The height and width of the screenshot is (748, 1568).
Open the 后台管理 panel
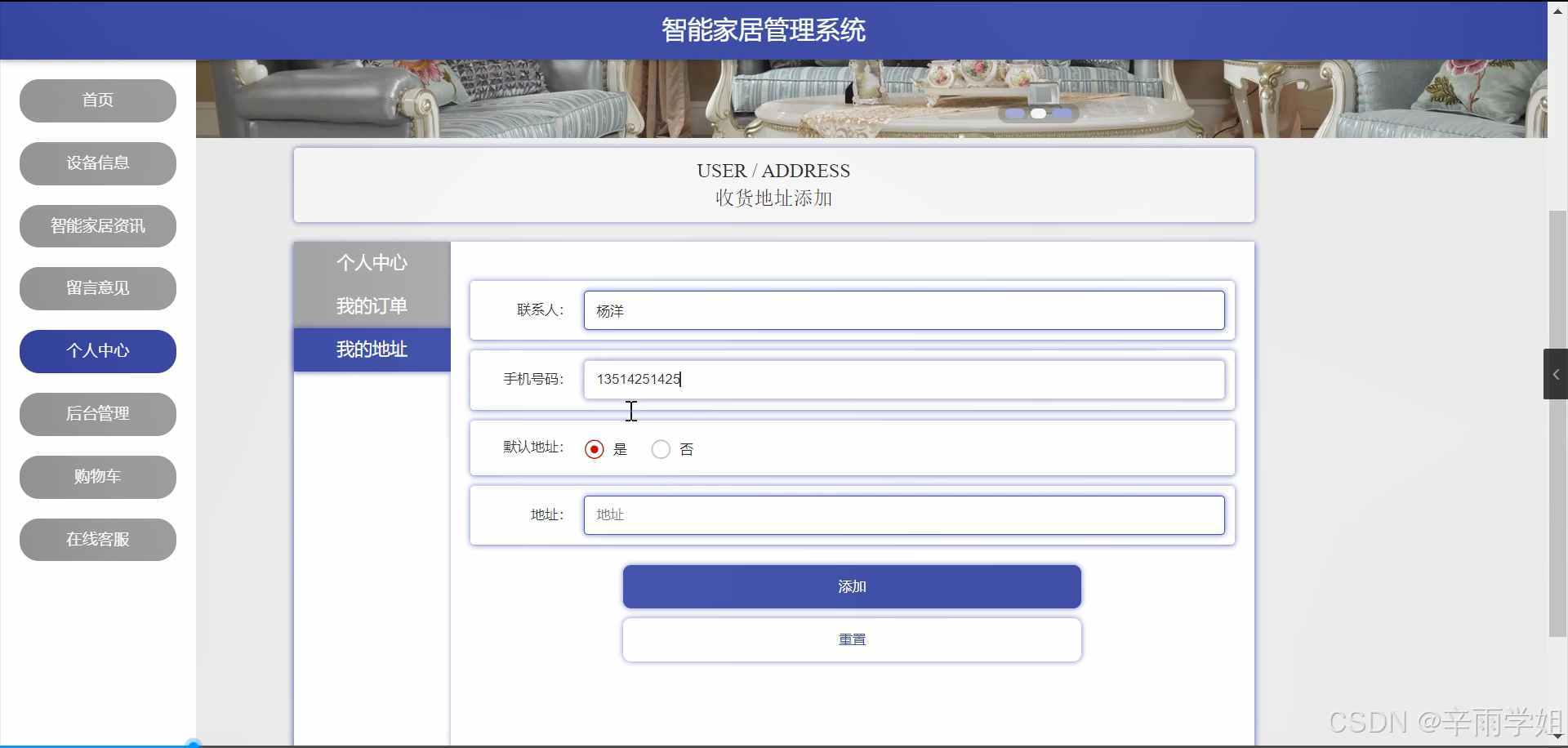click(97, 414)
